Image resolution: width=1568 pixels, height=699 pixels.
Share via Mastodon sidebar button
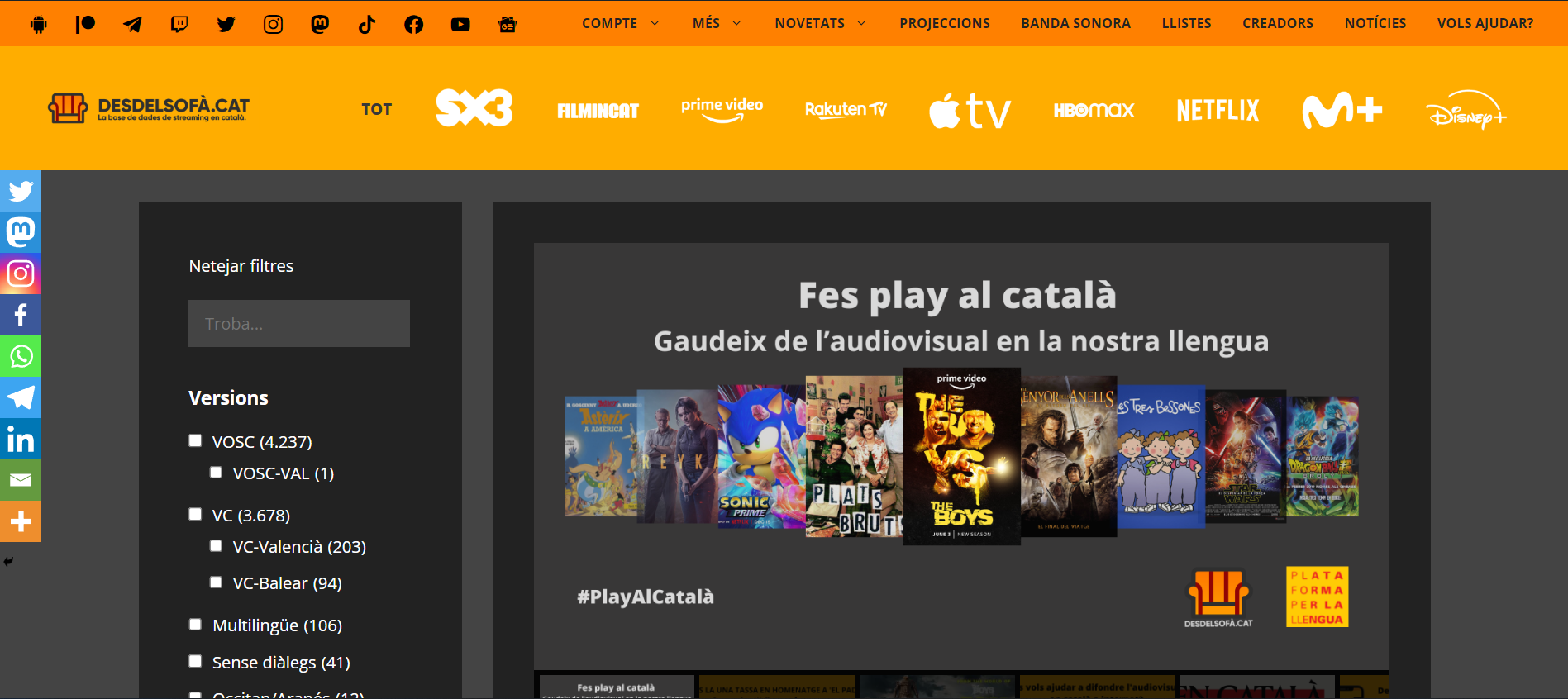[x=21, y=232]
